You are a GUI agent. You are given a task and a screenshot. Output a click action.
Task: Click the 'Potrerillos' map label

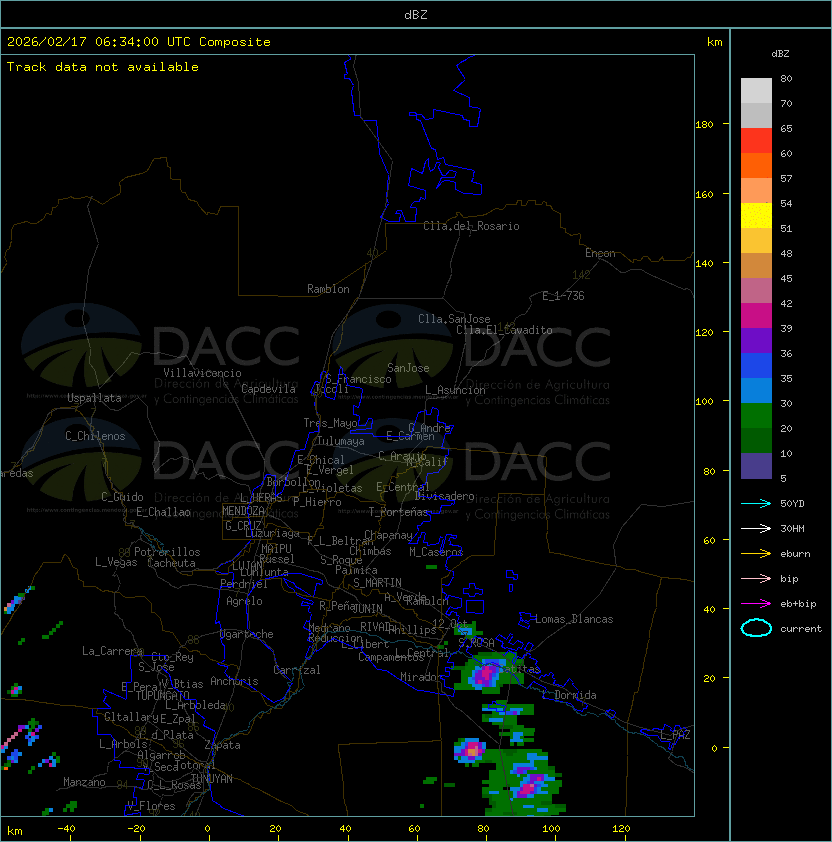(x=167, y=552)
